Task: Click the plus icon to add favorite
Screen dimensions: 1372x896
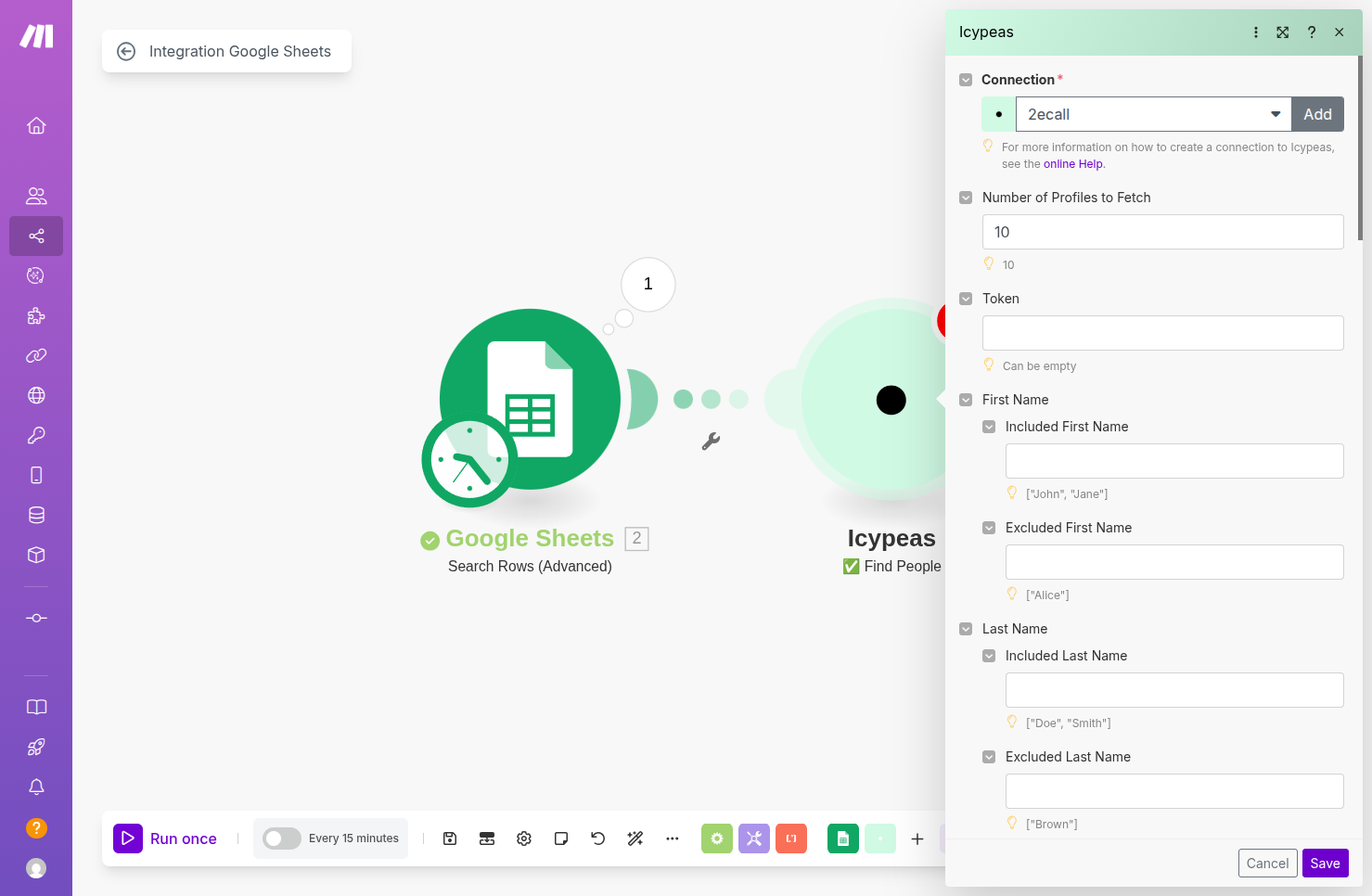Action: tap(917, 838)
